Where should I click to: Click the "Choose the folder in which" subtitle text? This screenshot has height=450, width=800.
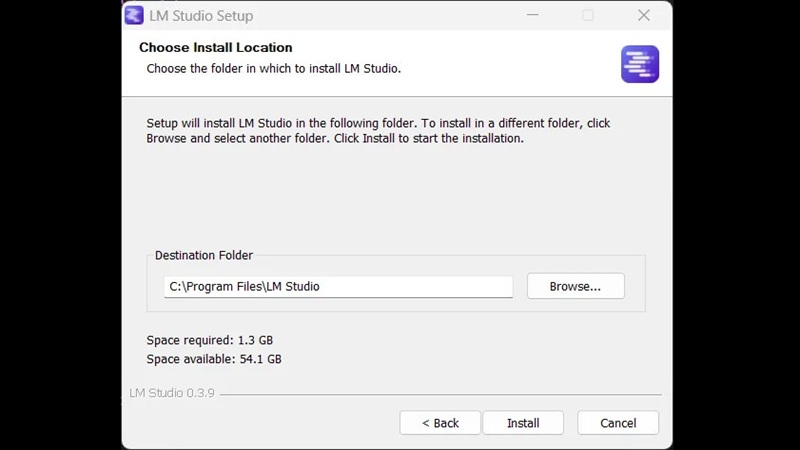tap(273, 69)
